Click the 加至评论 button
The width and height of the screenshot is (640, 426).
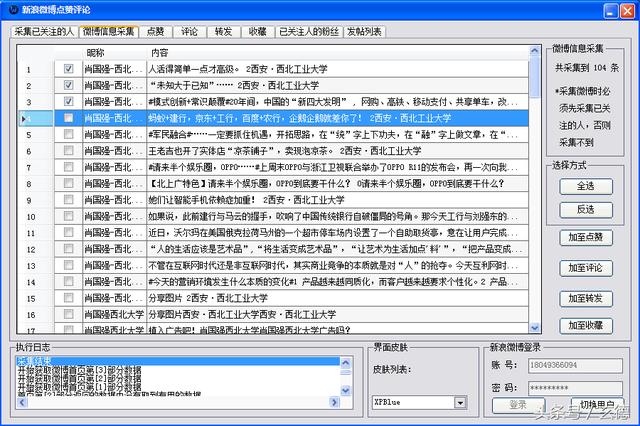coord(586,268)
